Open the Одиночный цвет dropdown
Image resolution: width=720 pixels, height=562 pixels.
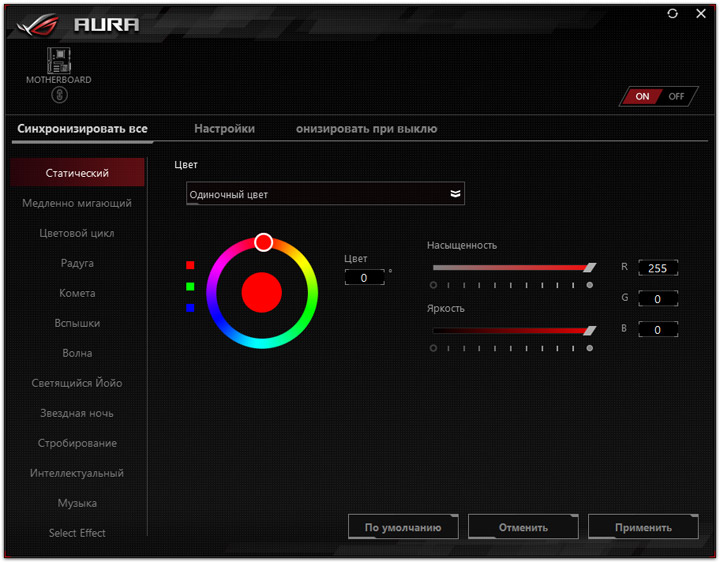pyautogui.click(x=325, y=194)
